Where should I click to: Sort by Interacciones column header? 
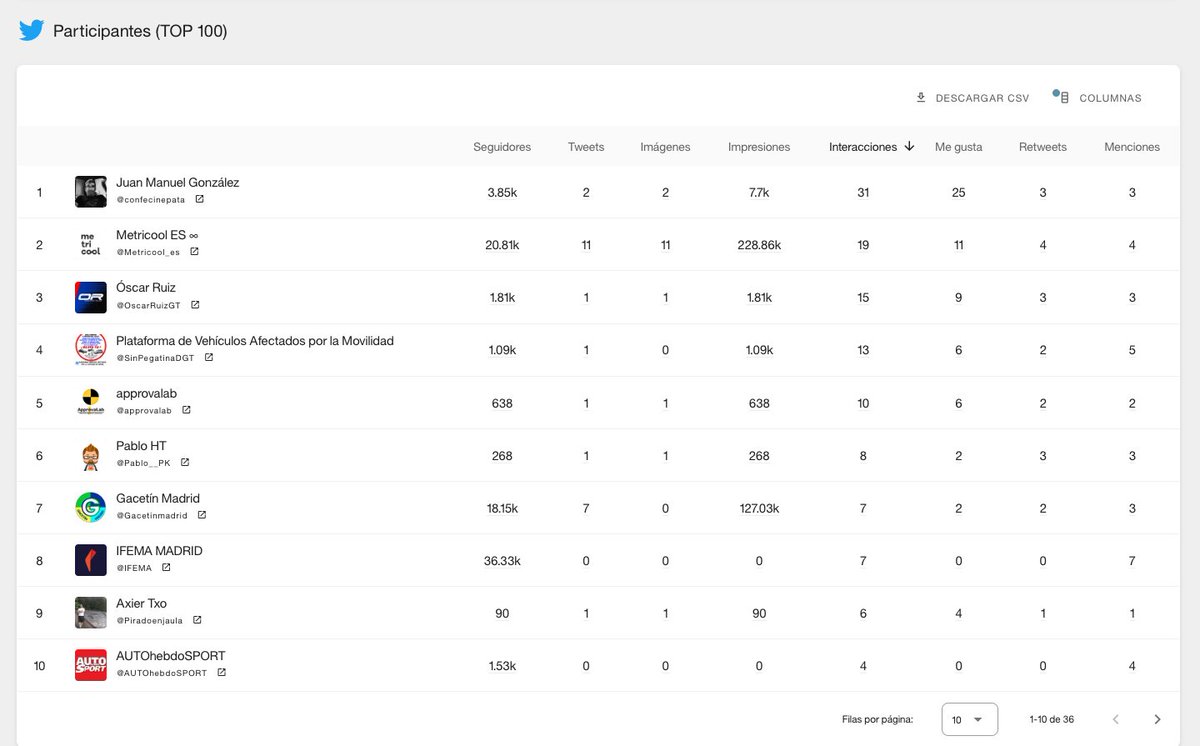(x=863, y=147)
